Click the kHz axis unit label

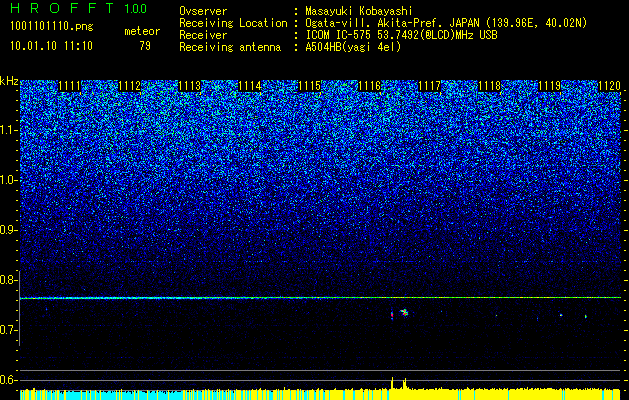(x=9, y=81)
